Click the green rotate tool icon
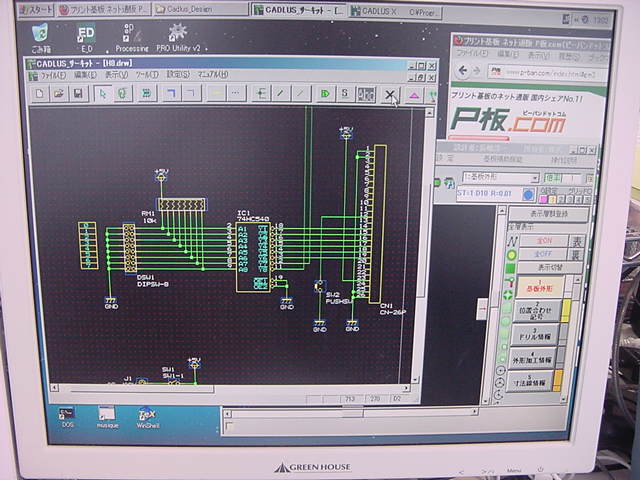The width and height of the screenshot is (640, 480). point(122,93)
